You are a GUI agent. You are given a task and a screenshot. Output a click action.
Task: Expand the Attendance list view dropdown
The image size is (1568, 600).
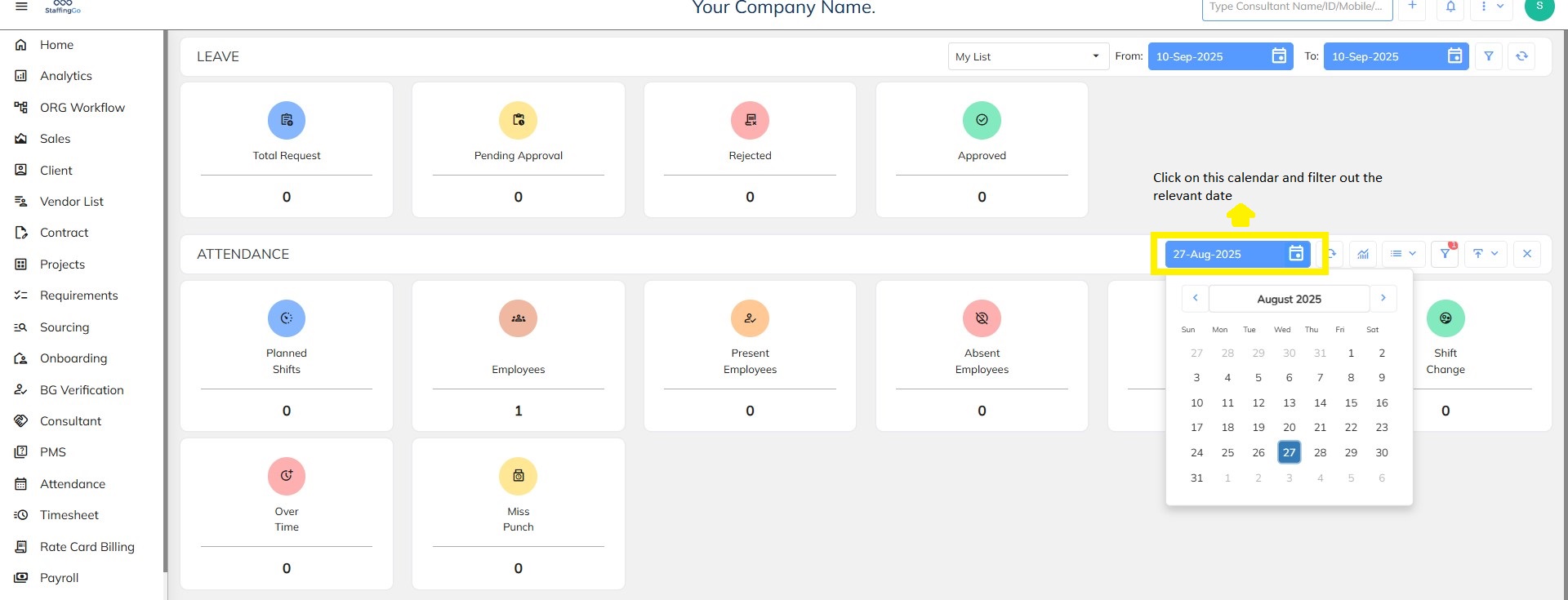[x=1403, y=254]
